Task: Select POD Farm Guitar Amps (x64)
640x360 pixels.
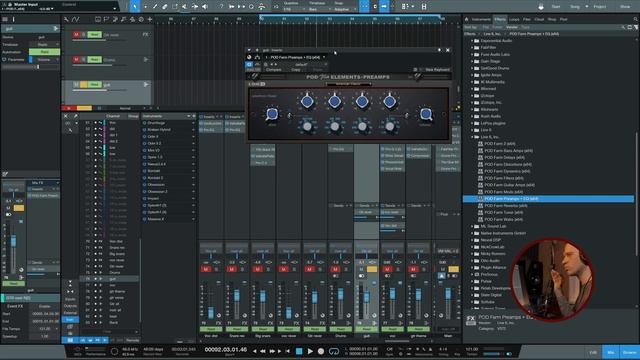Action: (509, 185)
